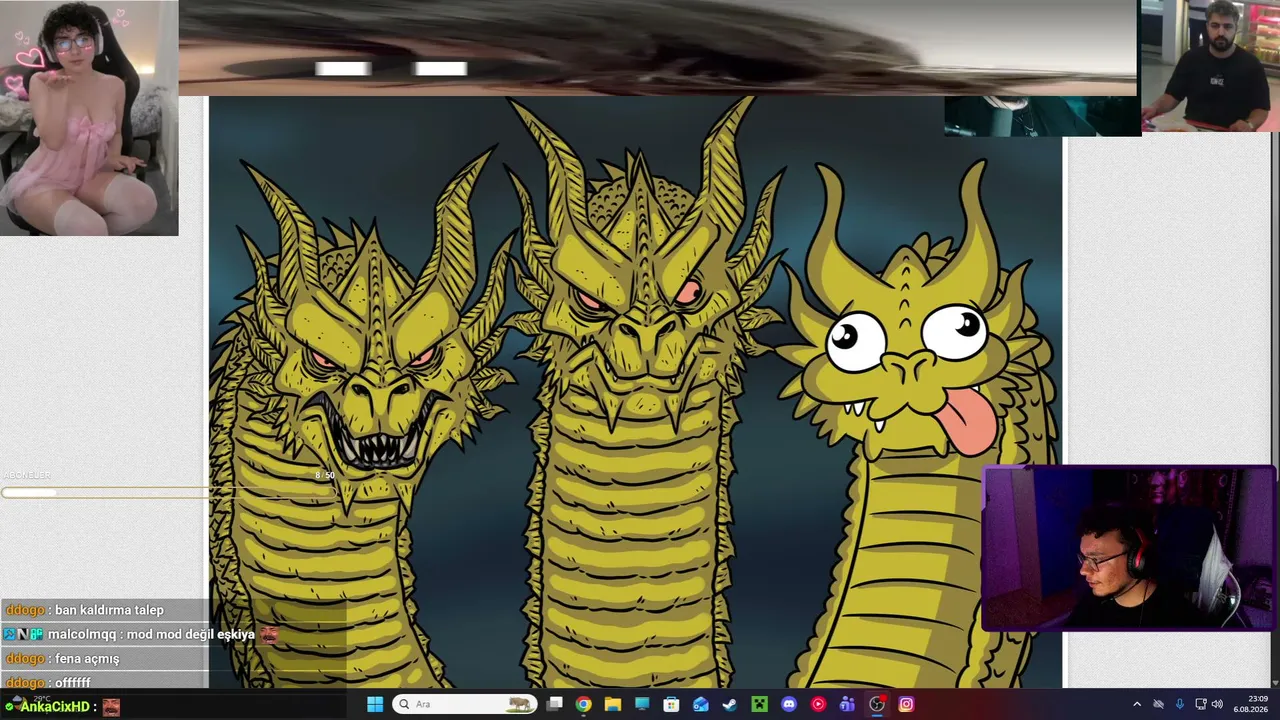Open Instagram from the taskbar
The image size is (1280, 720).
906,704
